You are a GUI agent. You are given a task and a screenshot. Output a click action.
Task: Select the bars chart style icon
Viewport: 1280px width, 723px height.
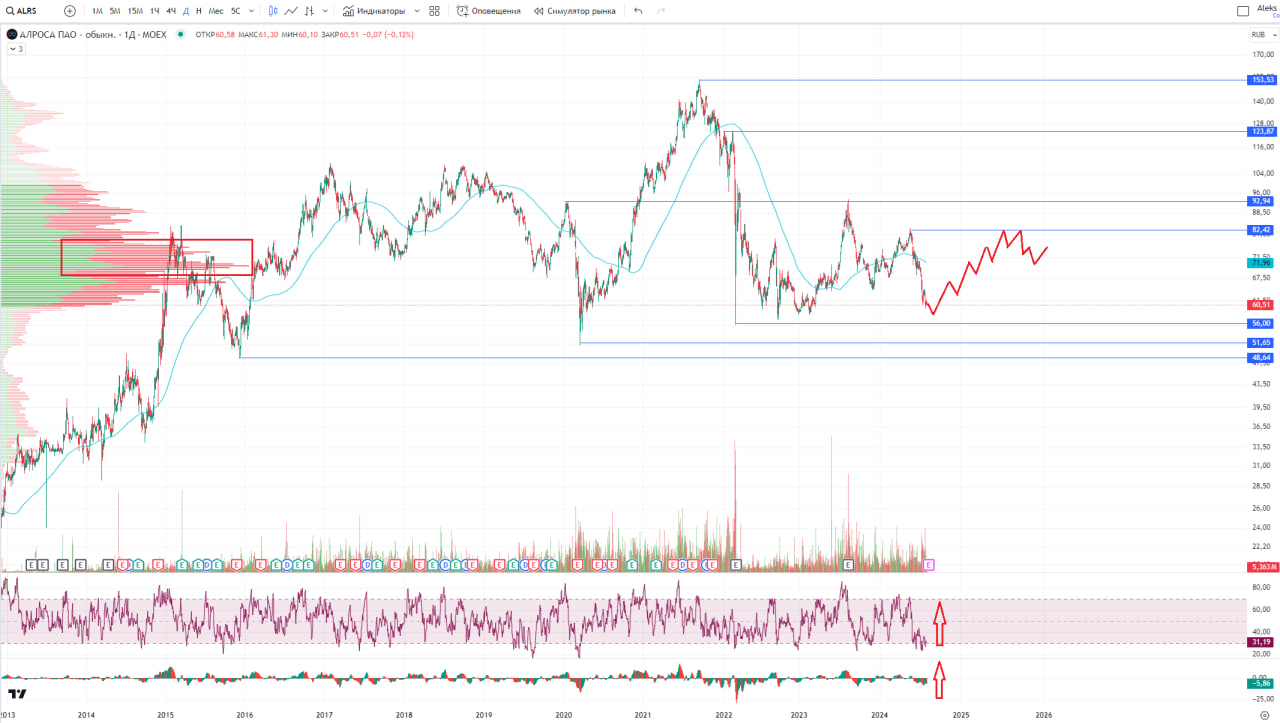(309, 11)
